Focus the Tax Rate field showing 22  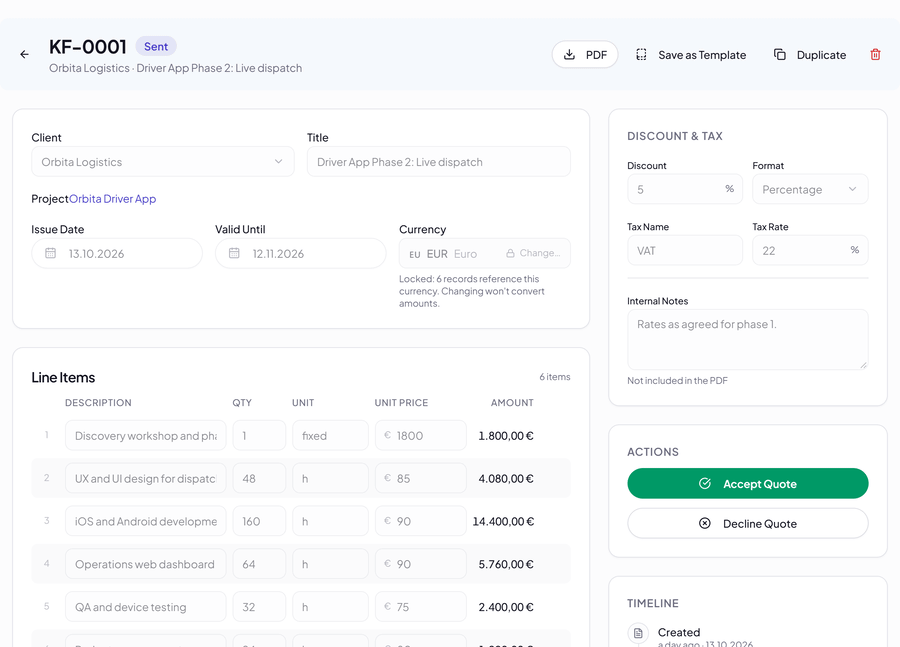click(x=810, y=250)
